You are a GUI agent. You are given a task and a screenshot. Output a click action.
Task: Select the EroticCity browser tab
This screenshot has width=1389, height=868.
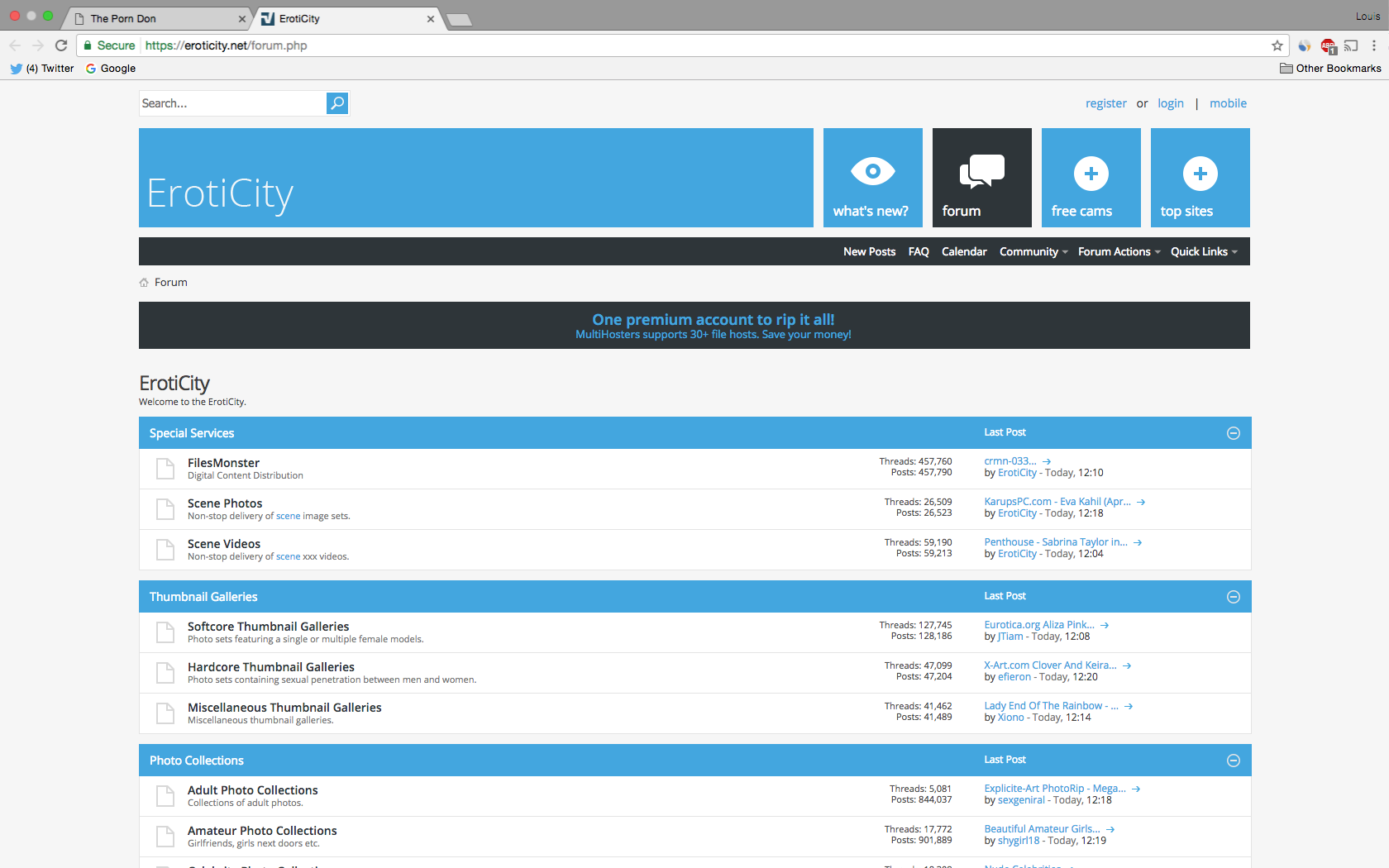pos(346,18)
